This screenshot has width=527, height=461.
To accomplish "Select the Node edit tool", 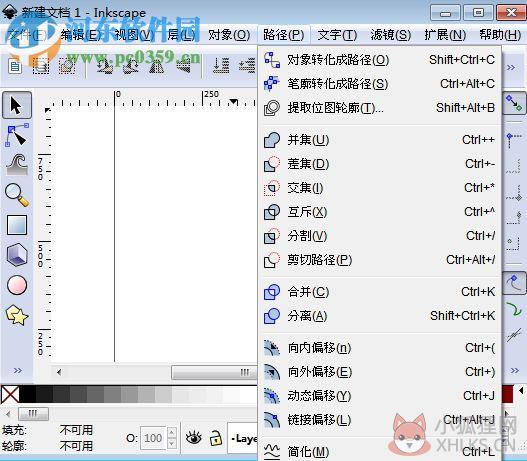I will coord(17,135).
